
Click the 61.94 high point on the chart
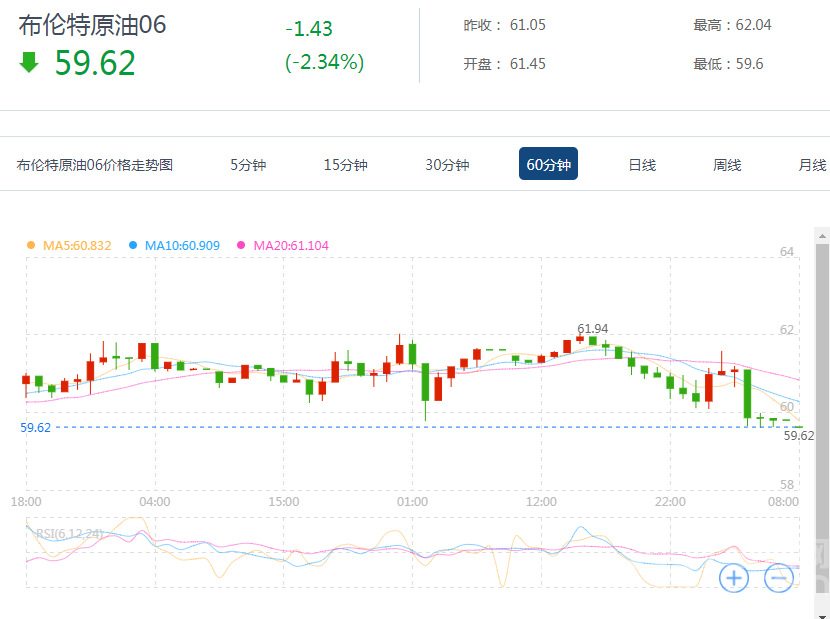[x=581, y=338]
